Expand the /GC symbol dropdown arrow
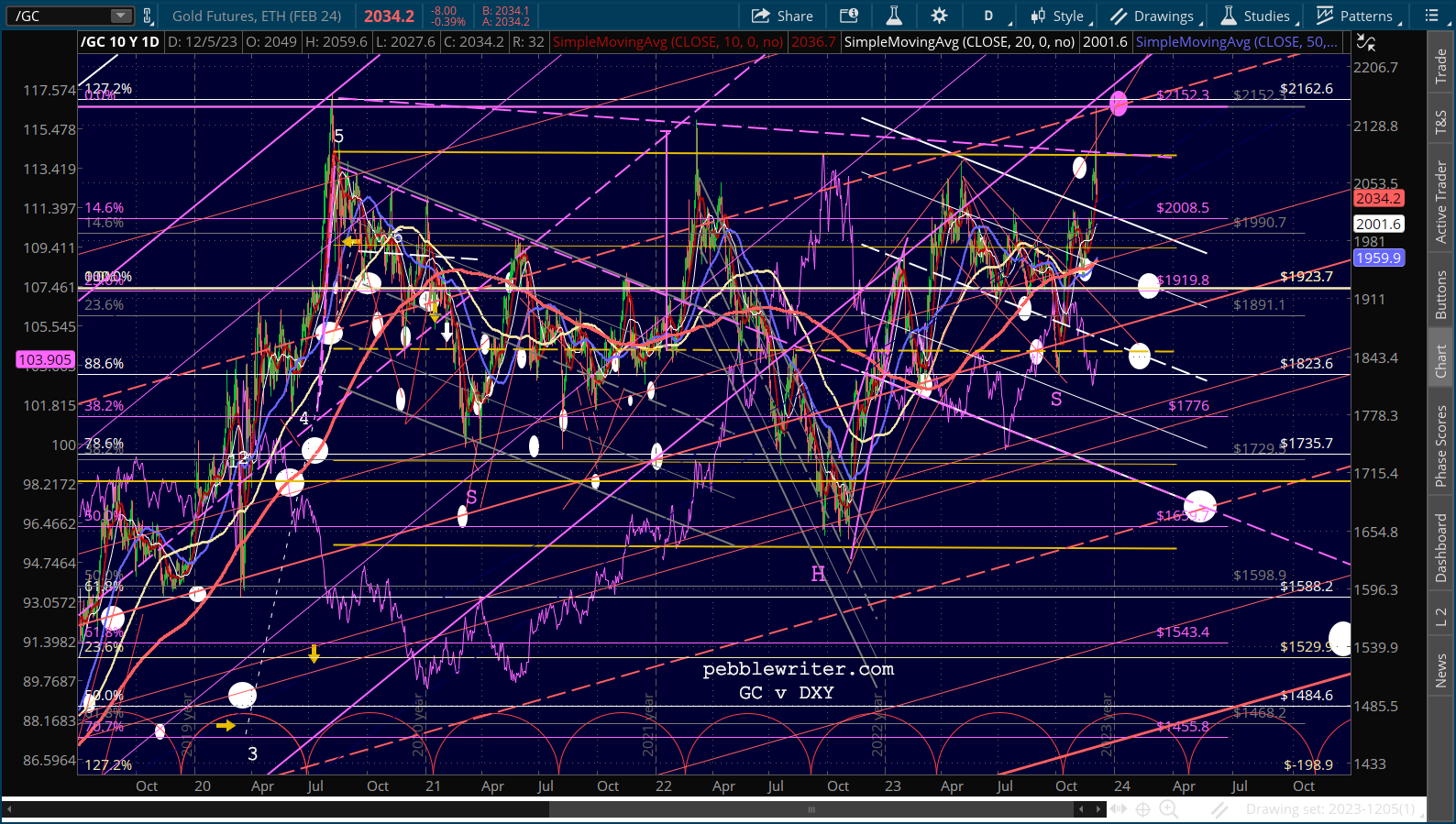1456x824 pixels. (x=121, y=16)
